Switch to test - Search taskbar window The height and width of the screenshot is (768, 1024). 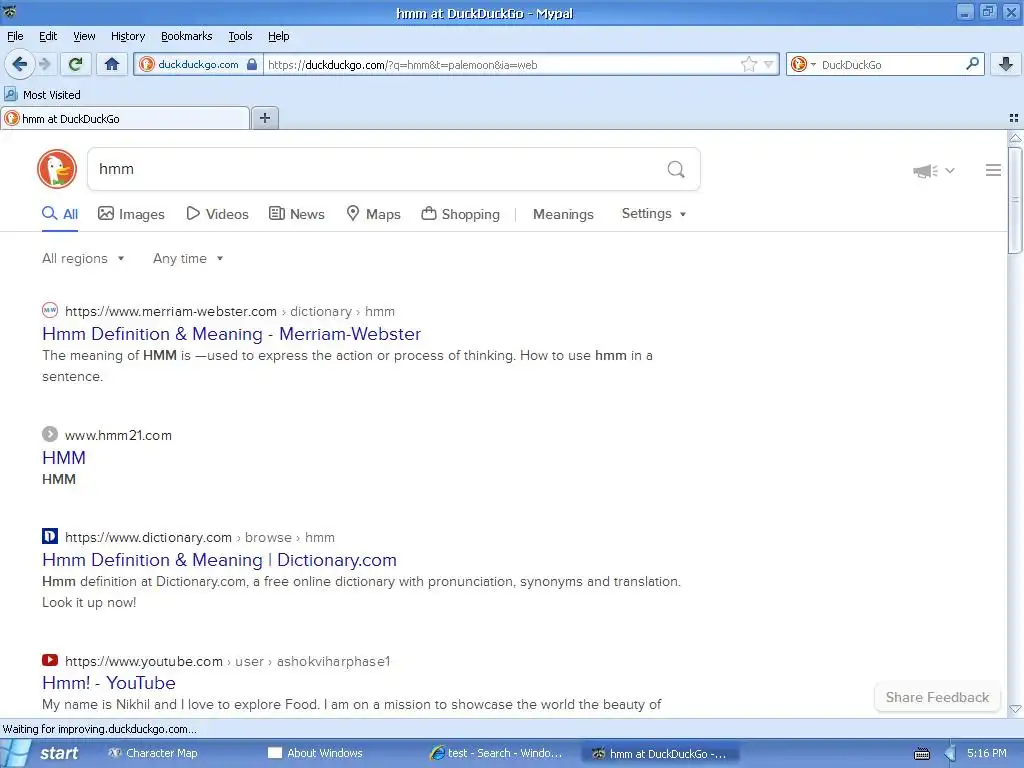point(496,753)
